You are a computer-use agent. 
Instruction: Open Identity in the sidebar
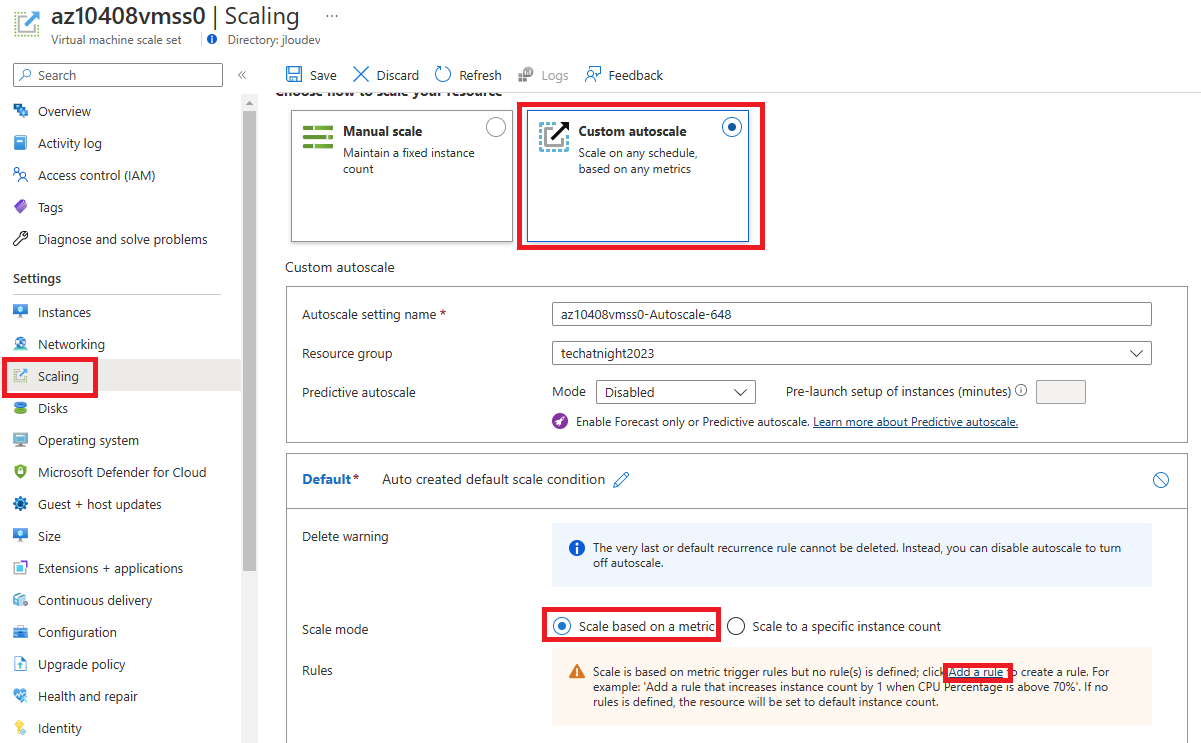(x=60, y=728)
